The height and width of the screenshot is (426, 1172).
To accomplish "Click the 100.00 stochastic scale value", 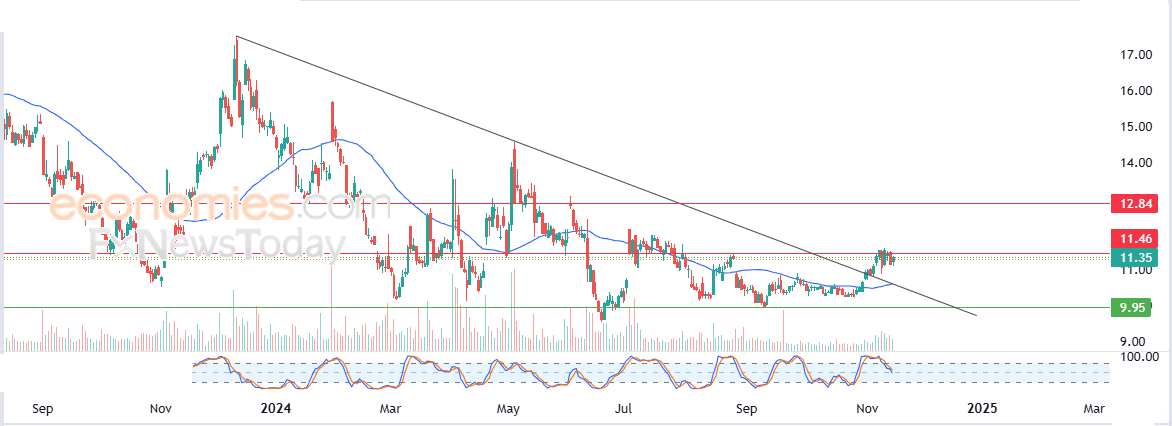I will [1141, 357].
